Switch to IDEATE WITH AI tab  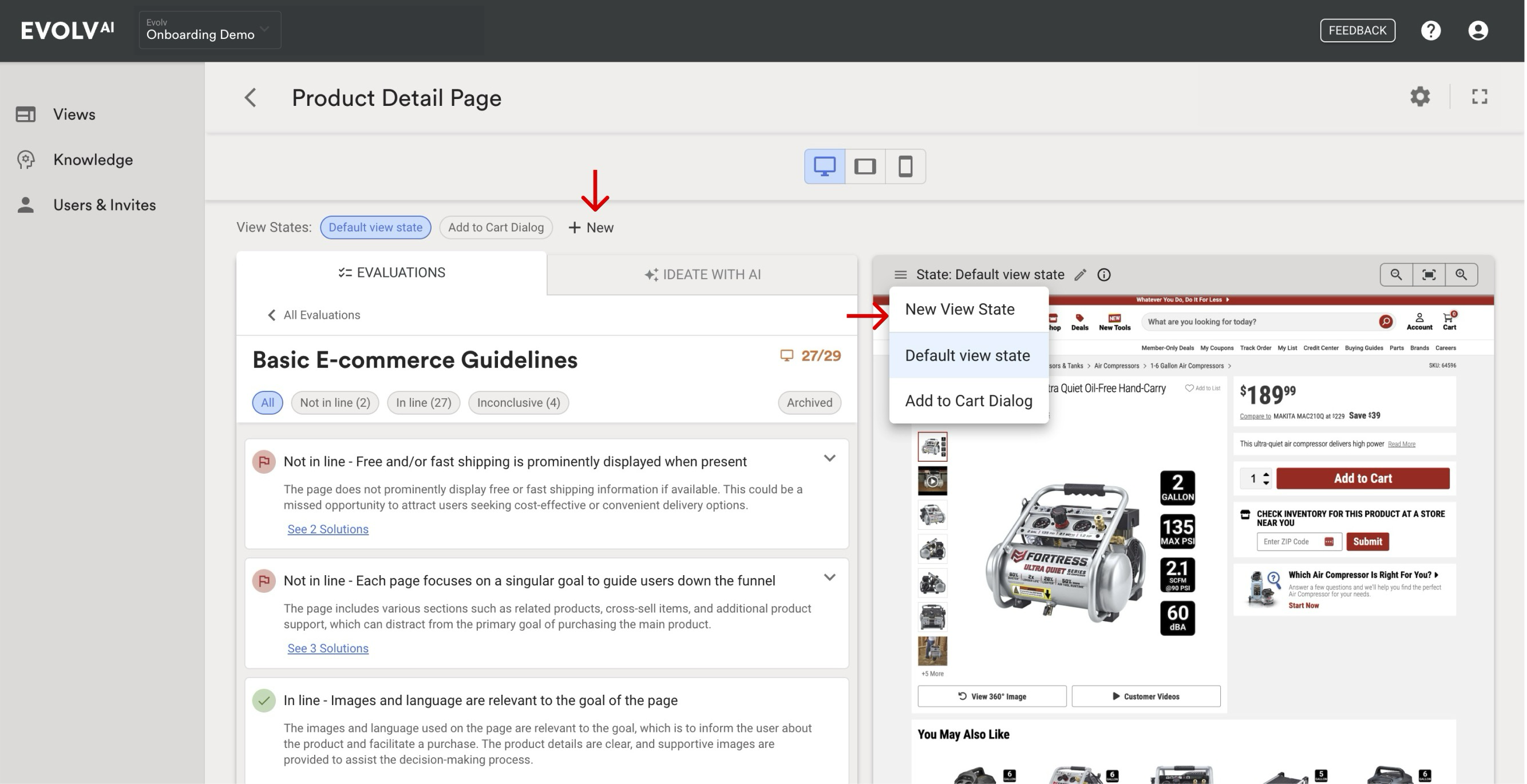(x=702, y=274)
